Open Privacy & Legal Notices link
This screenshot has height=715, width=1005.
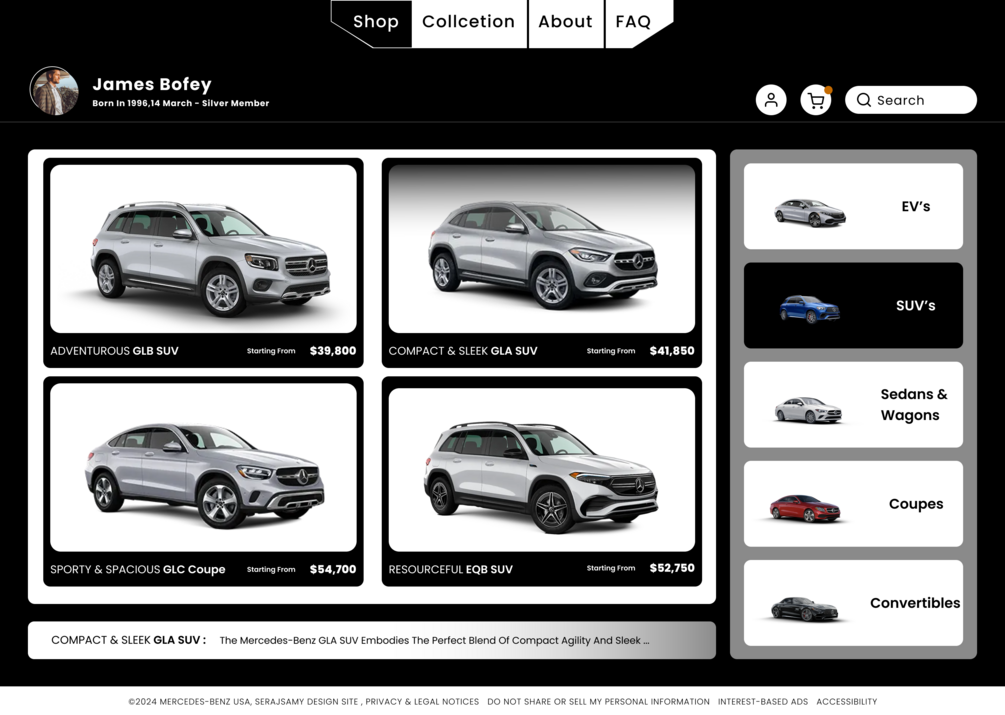(x=422, y=702)
